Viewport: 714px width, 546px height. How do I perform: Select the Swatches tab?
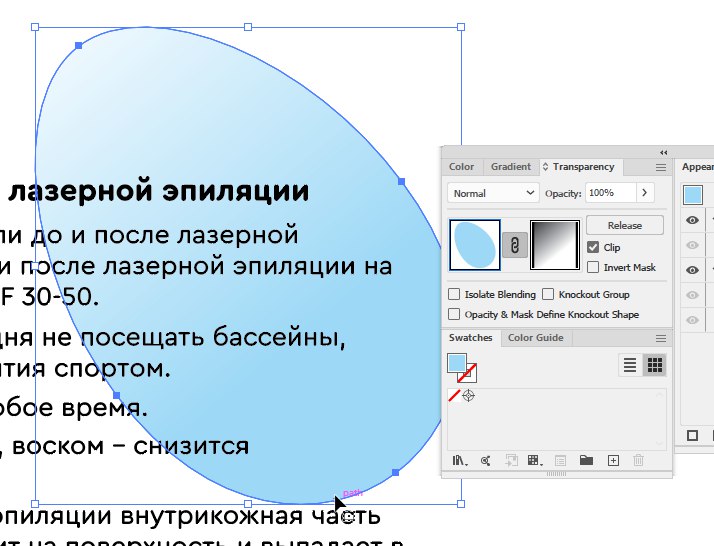pos(470,338)
